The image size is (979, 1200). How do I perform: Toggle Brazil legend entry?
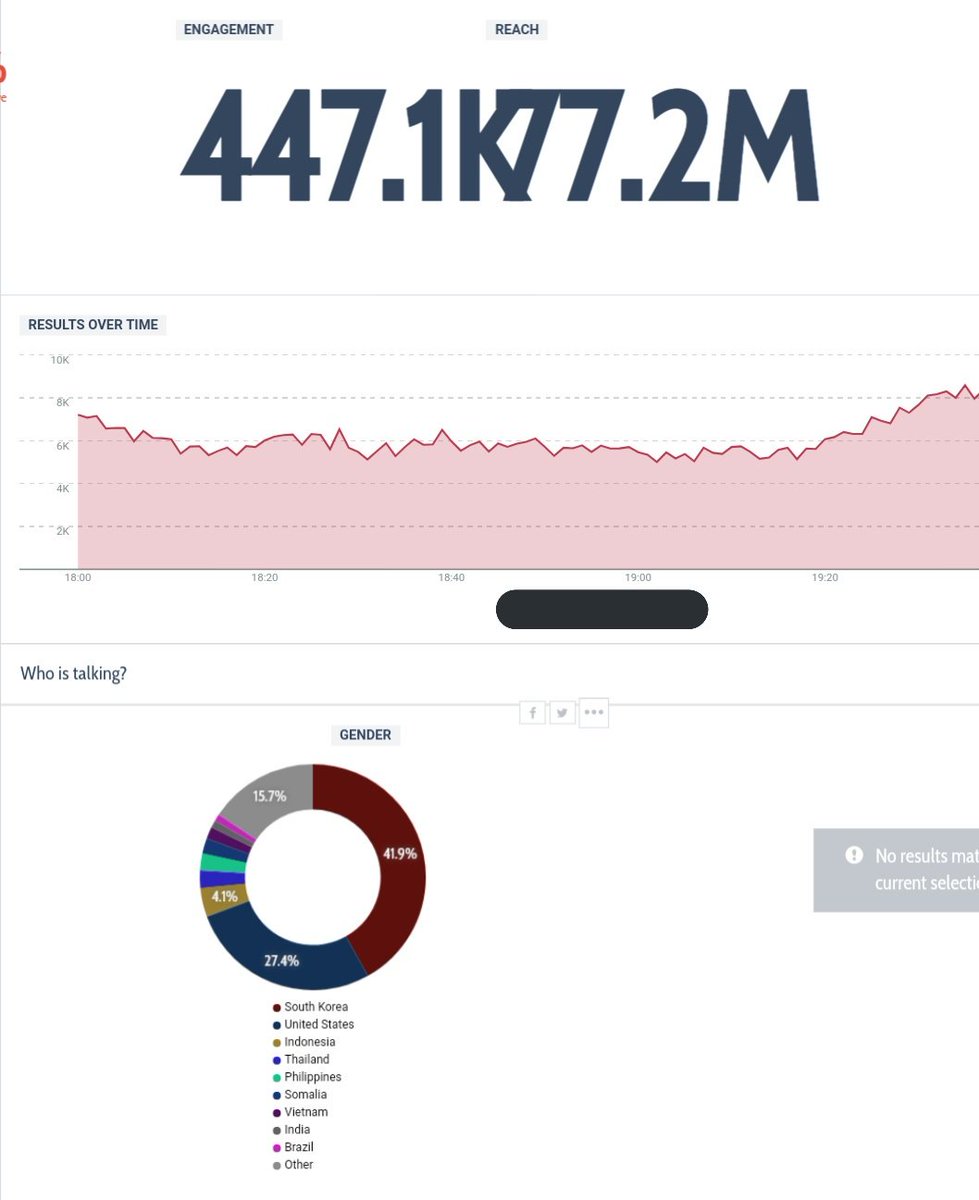293,1147
